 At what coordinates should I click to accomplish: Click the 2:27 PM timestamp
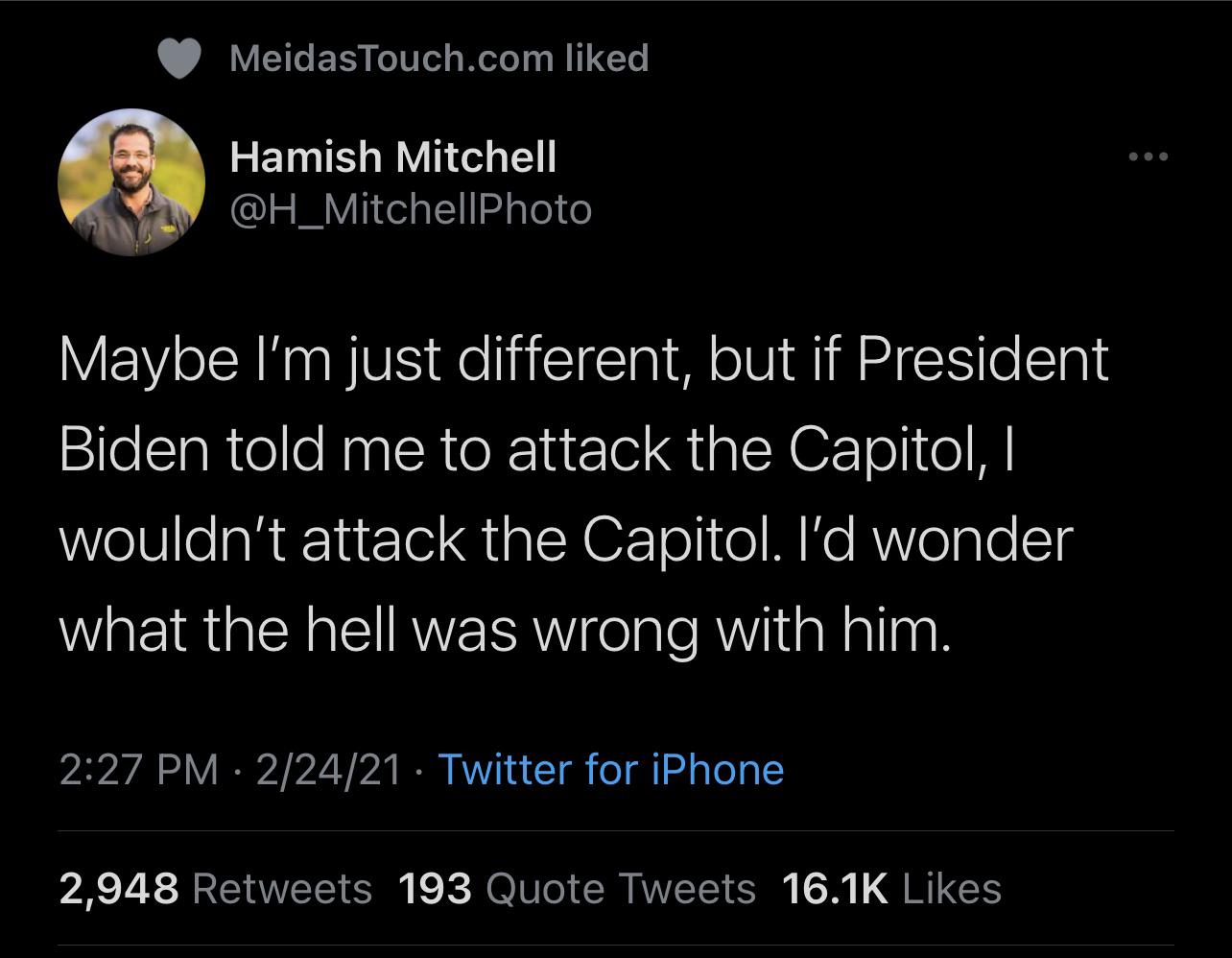click(138, 770)
